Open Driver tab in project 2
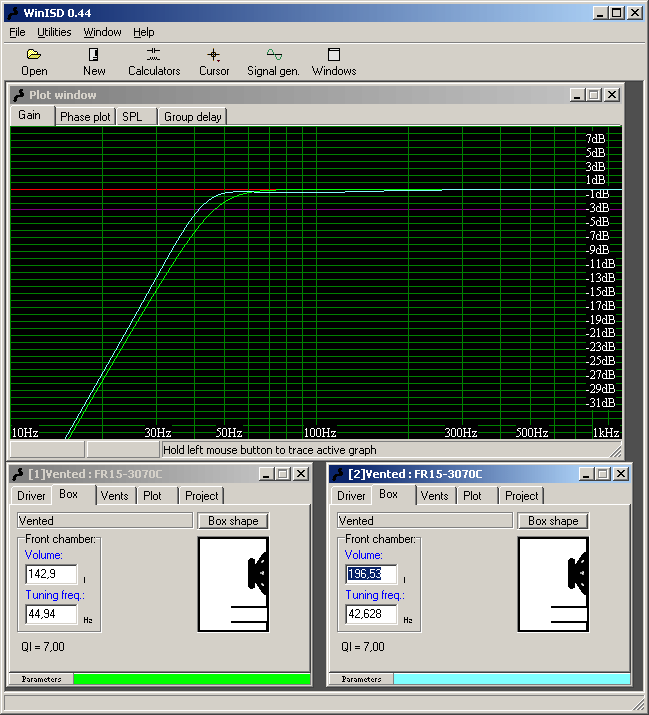The image size is (649, 715). click(351, 496)
